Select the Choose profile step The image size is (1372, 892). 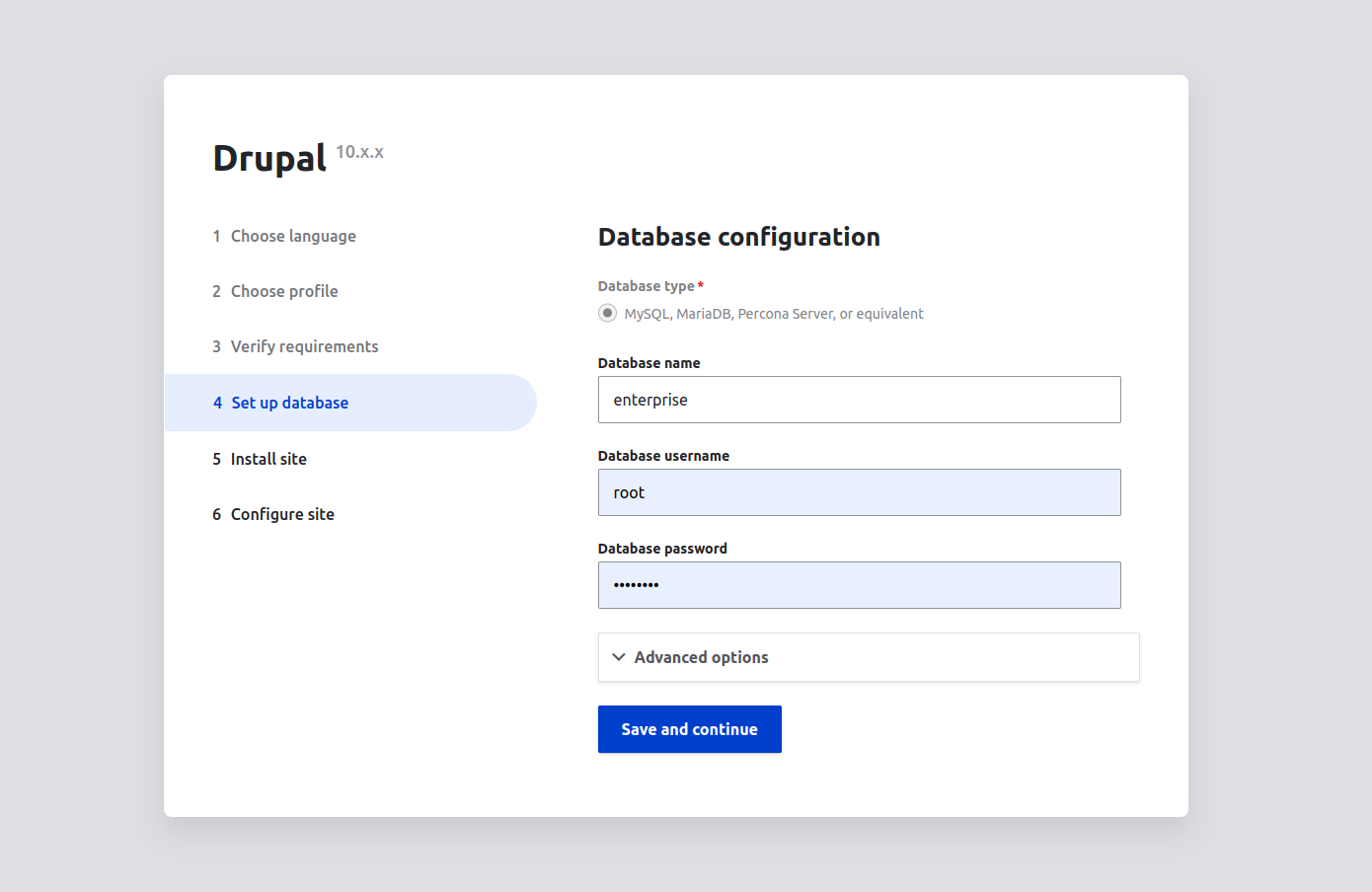pos(284,291)
